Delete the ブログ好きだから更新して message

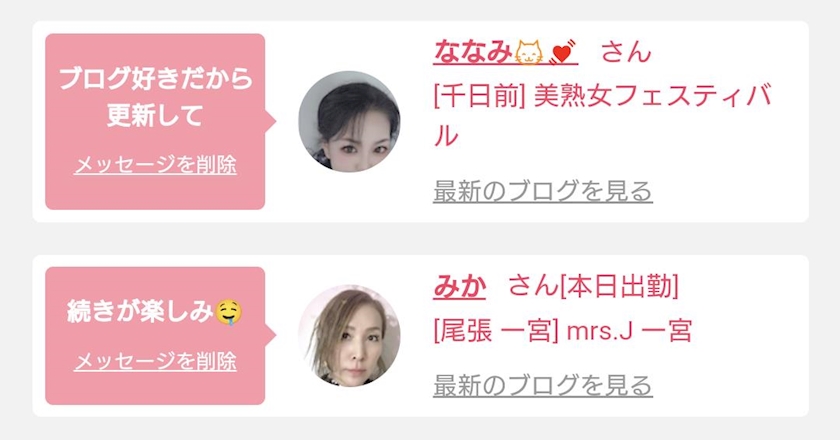(x=155, y=165)
